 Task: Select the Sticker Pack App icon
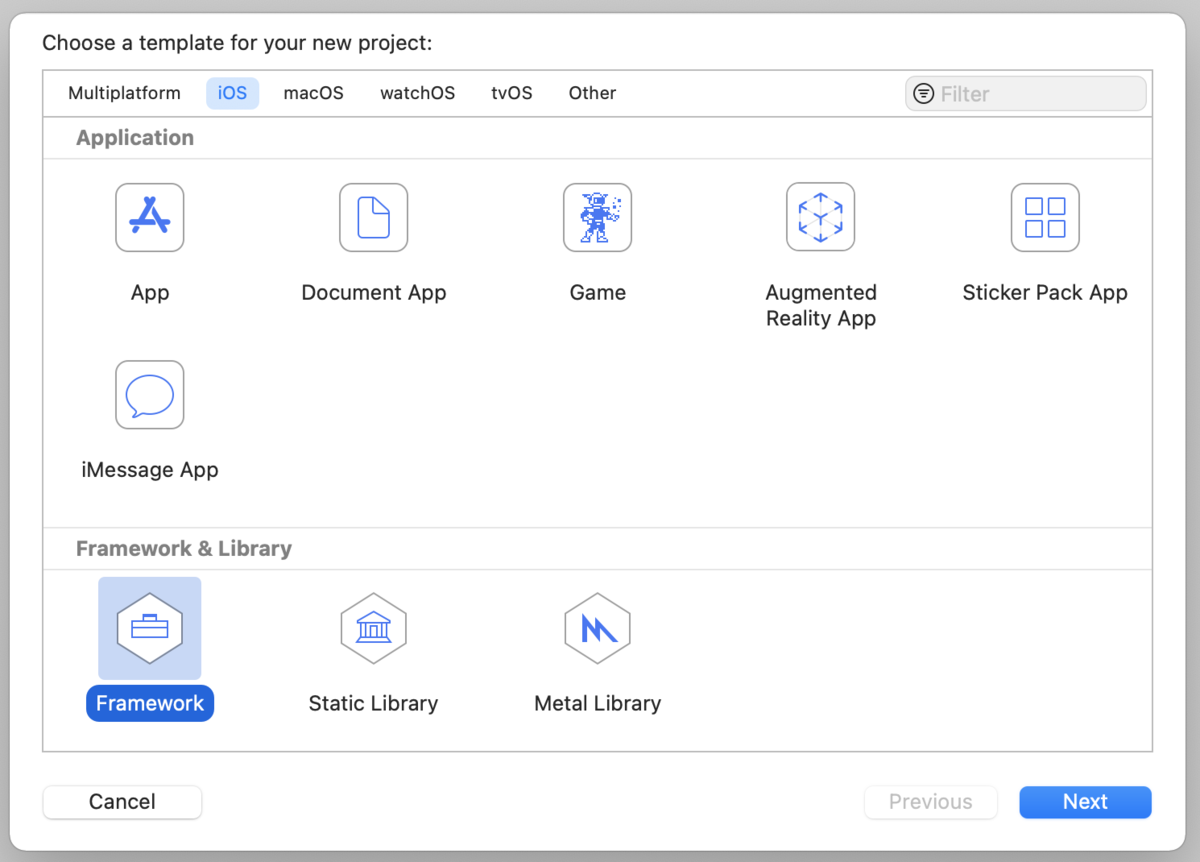1045,217
